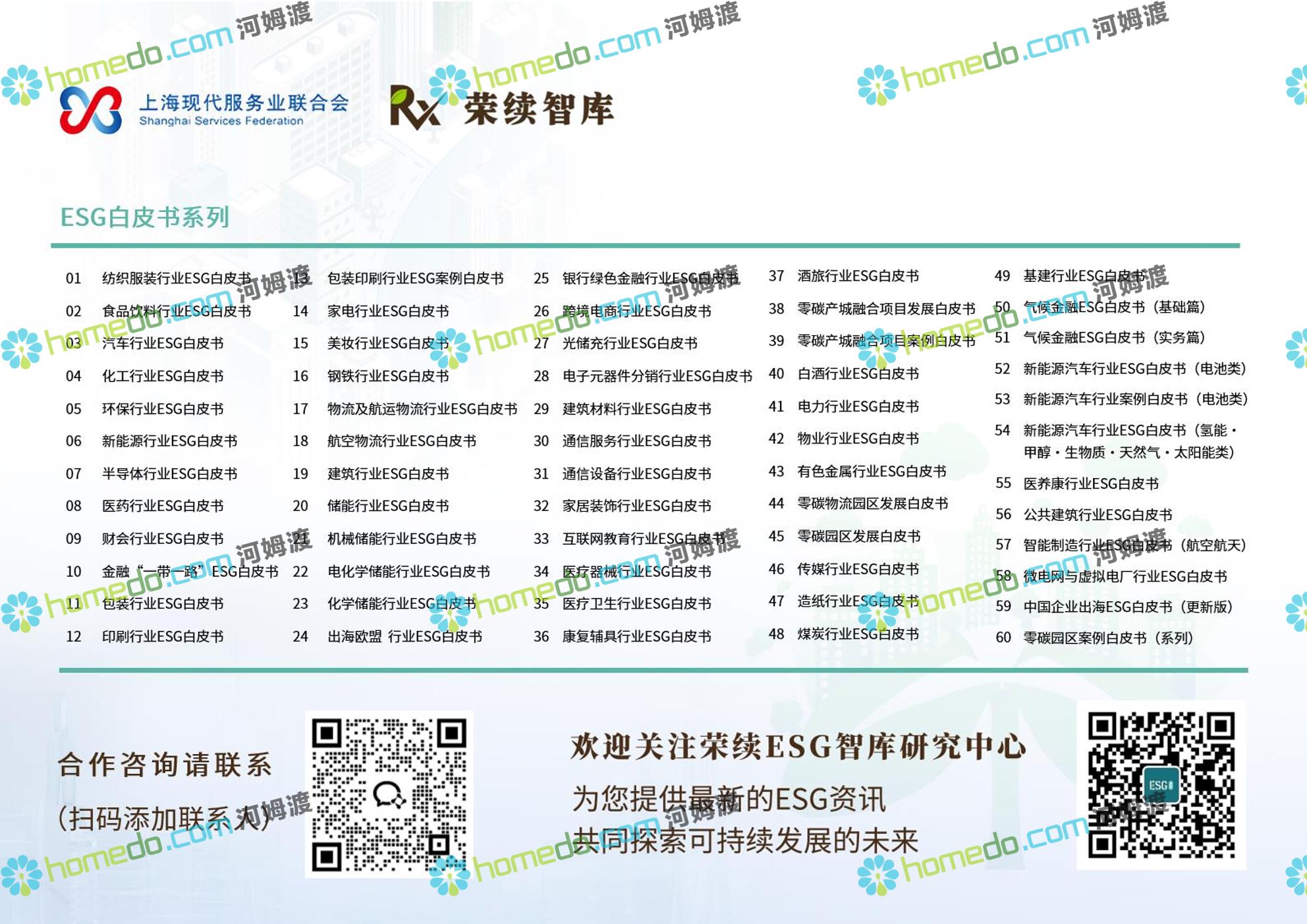The height and width of the screenshot is (924, 1307).
Task: Select 纺织服装行业ESG白皮书 entry
Action: [x=176, y=278]
